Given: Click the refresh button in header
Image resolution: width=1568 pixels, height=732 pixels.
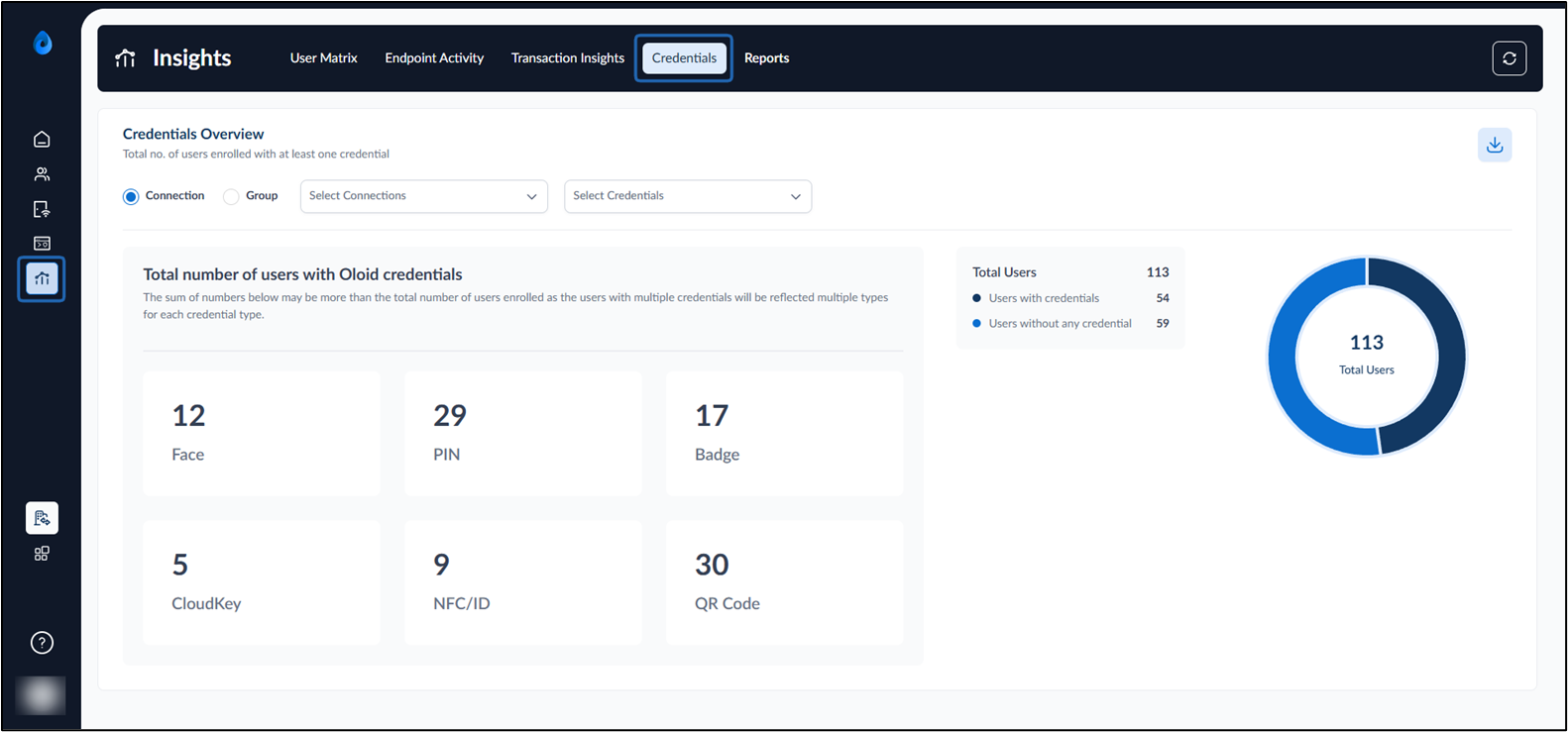Looking at the screenshot, I should point(1510,58).
